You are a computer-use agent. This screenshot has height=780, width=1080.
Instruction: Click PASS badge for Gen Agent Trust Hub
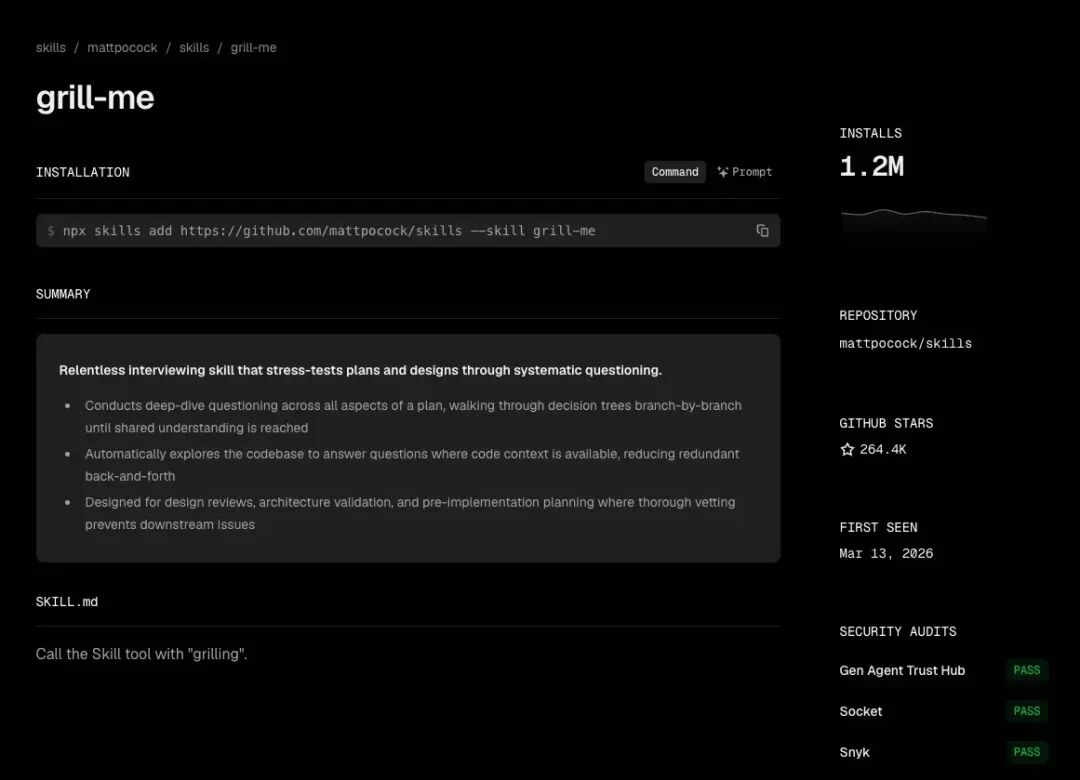click(x=1027, y=670)
